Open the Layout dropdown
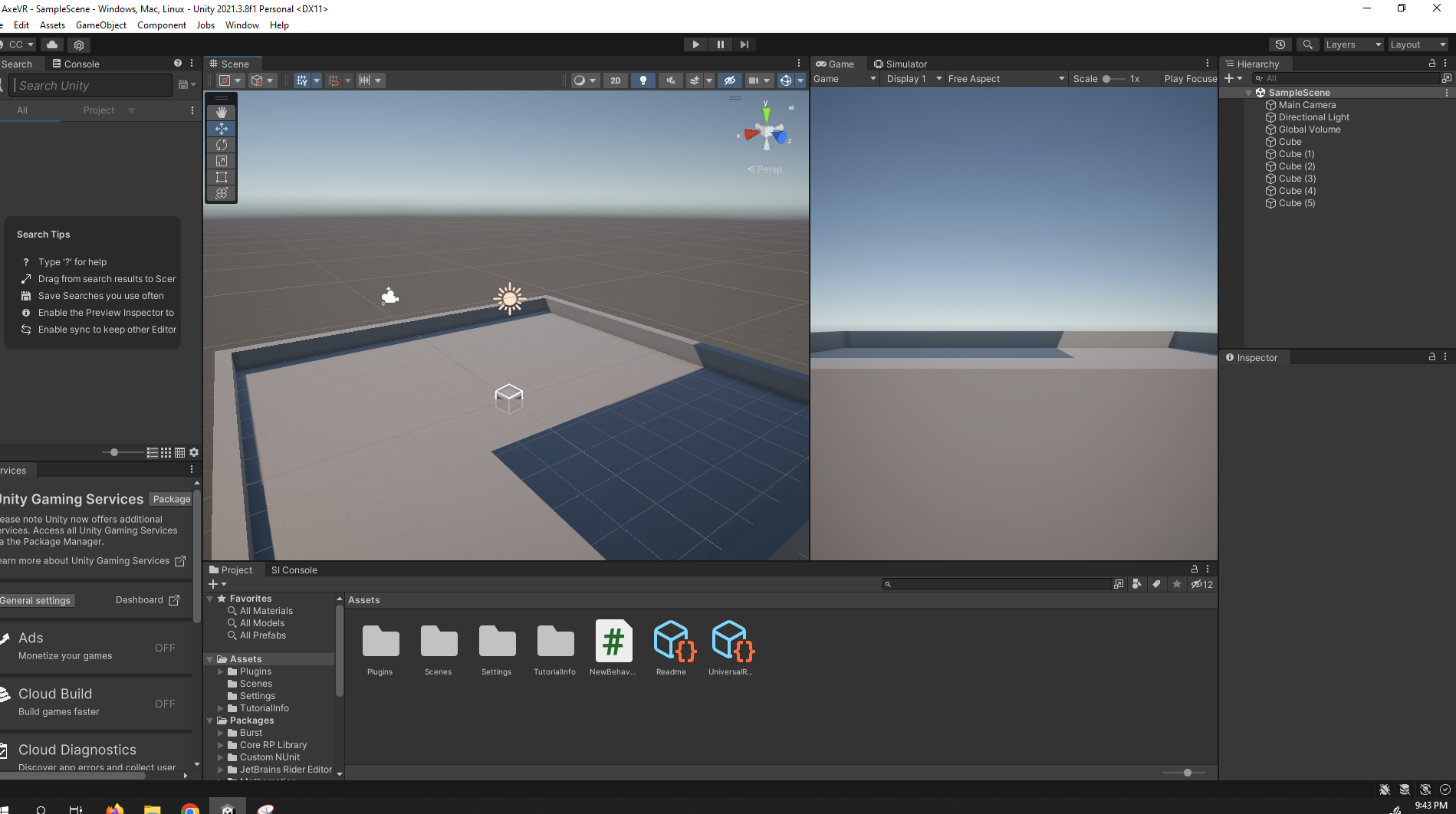Viewport: 1456px width, 814px height. click(1418, 44)
